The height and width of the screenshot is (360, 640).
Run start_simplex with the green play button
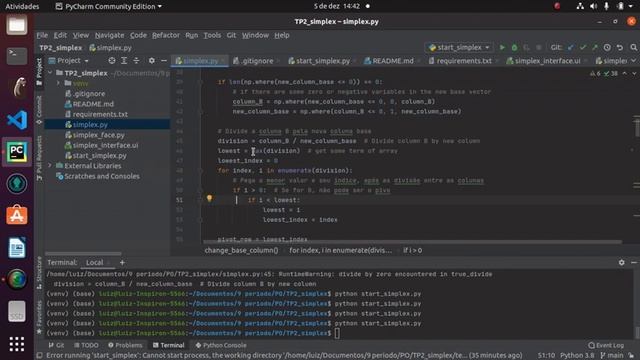502,48
